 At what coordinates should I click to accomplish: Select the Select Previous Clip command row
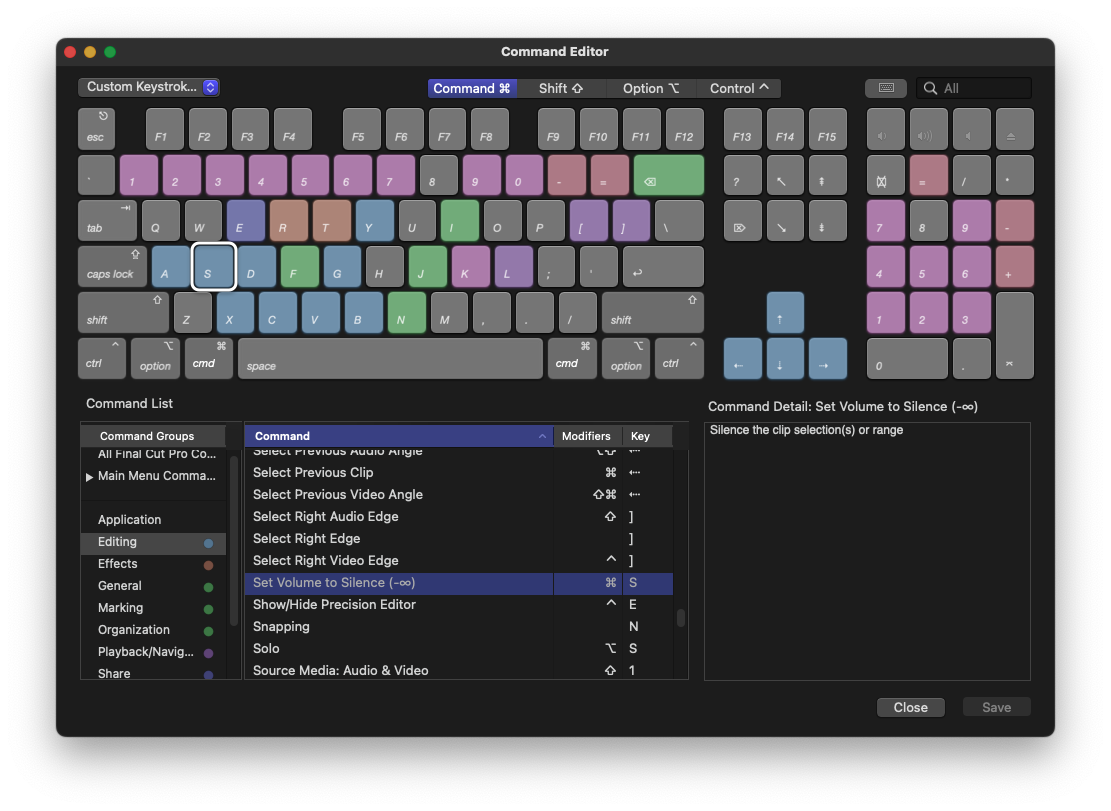tap(459, 472)
